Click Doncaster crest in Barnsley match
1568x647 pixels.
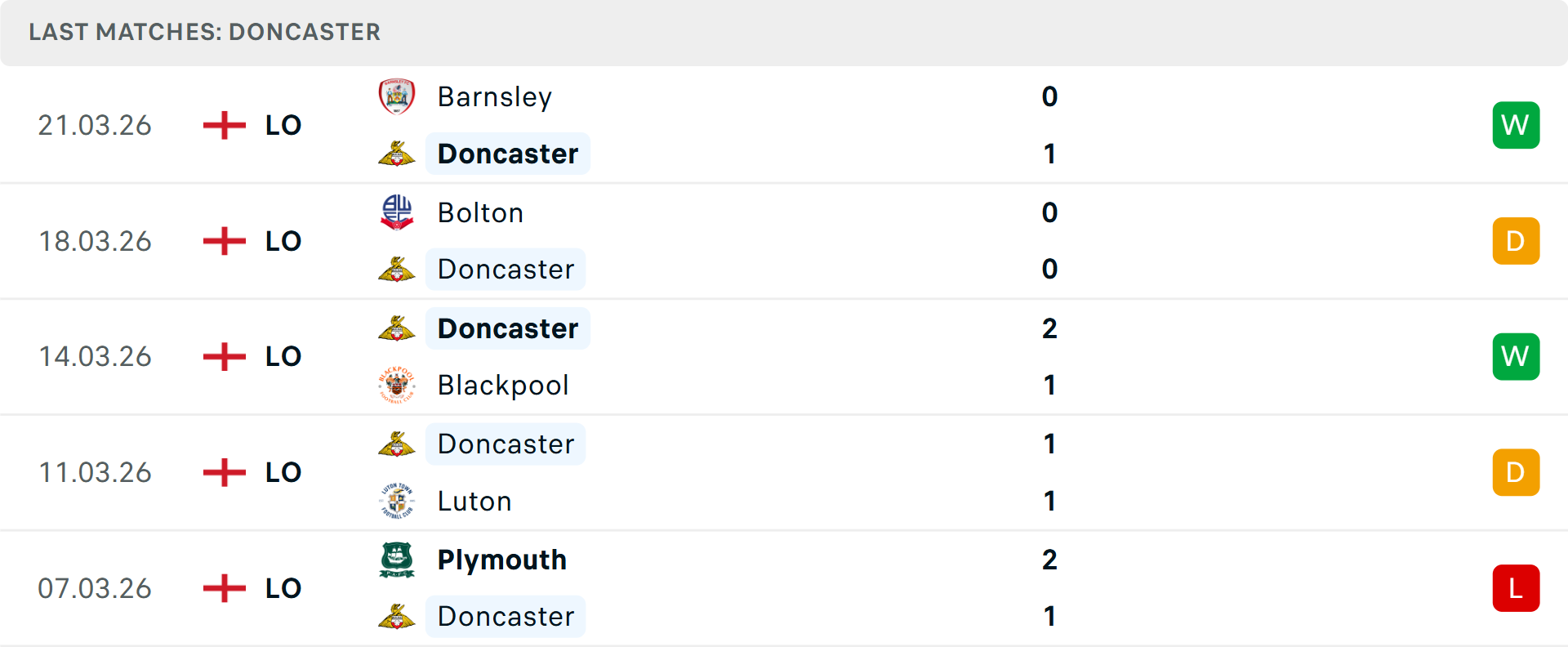pos(397,154)
